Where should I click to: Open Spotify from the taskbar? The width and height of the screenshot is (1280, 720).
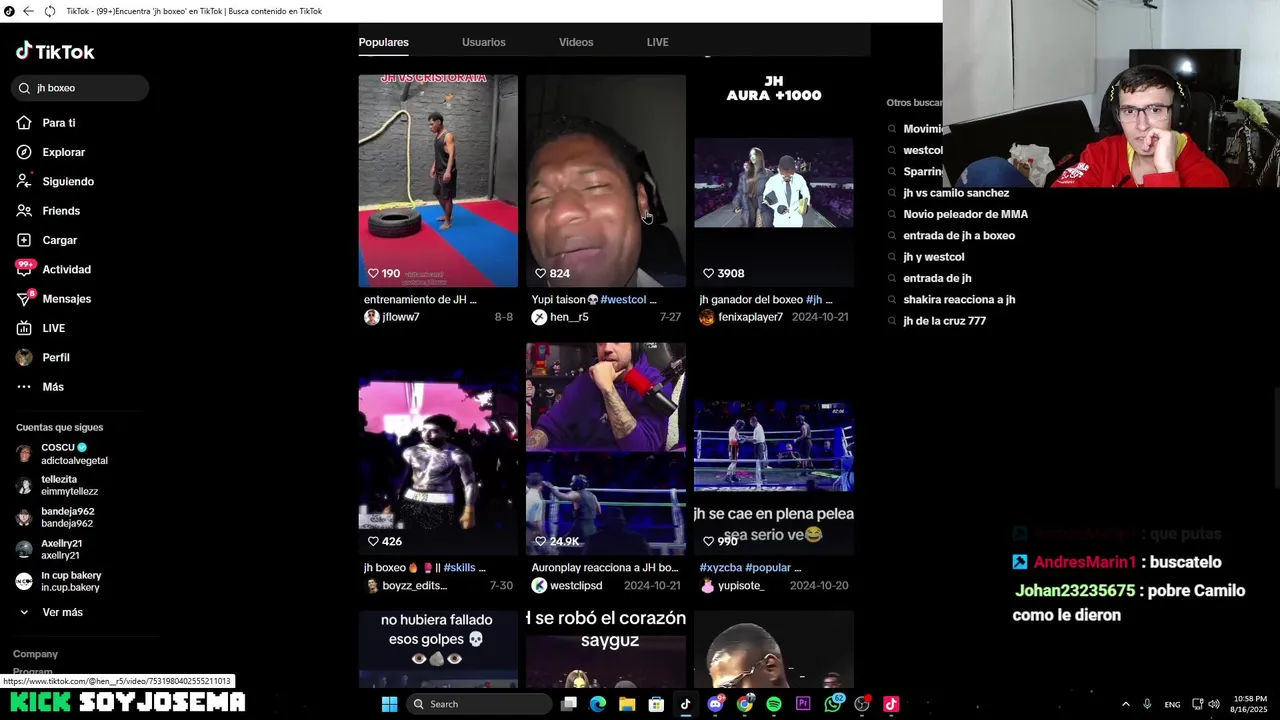click(x=774, y=704)
